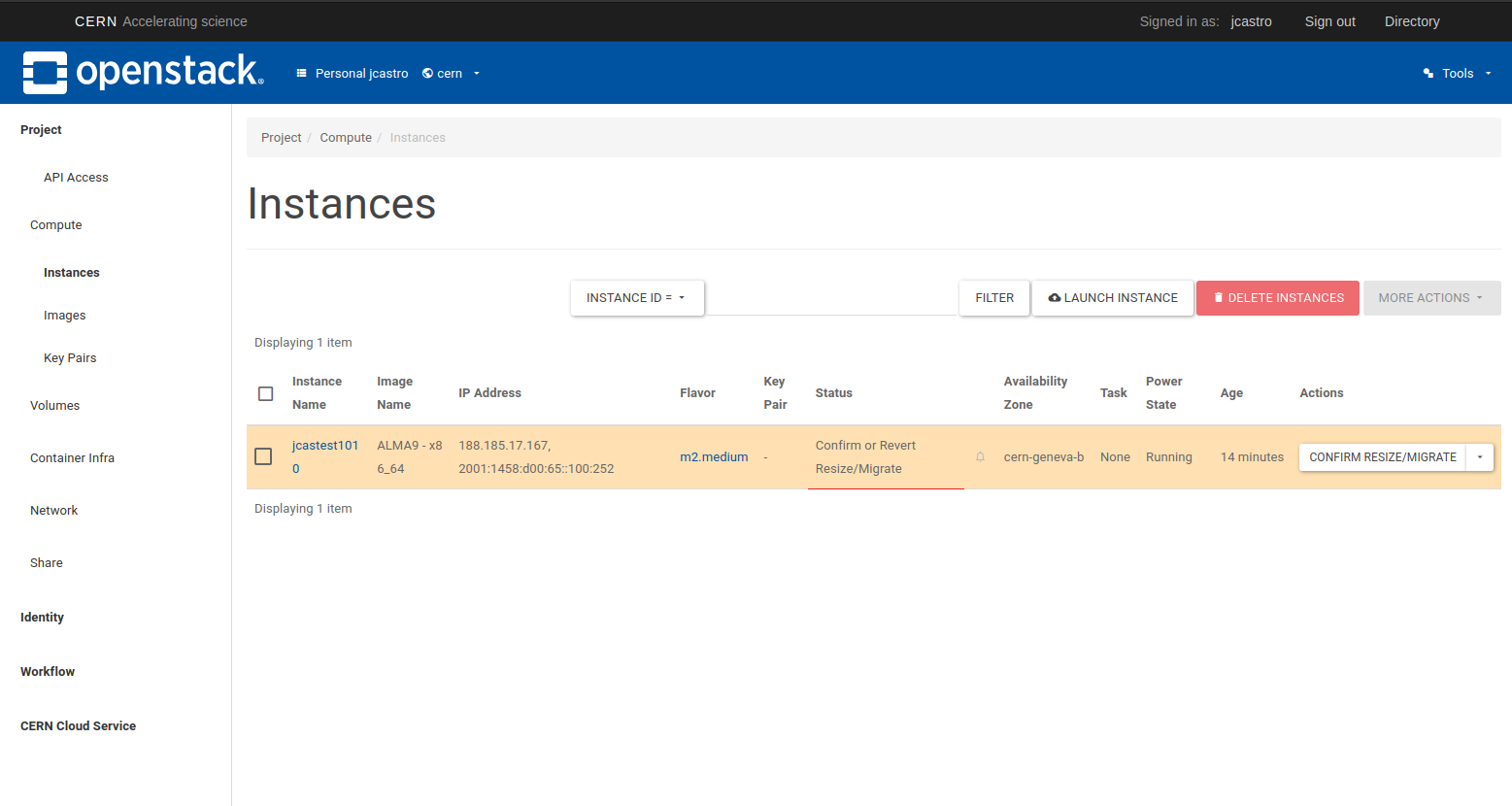This screenshot has width=1512, height=806.
Task: Click the IP Address column header
Action: pos(490,393)
